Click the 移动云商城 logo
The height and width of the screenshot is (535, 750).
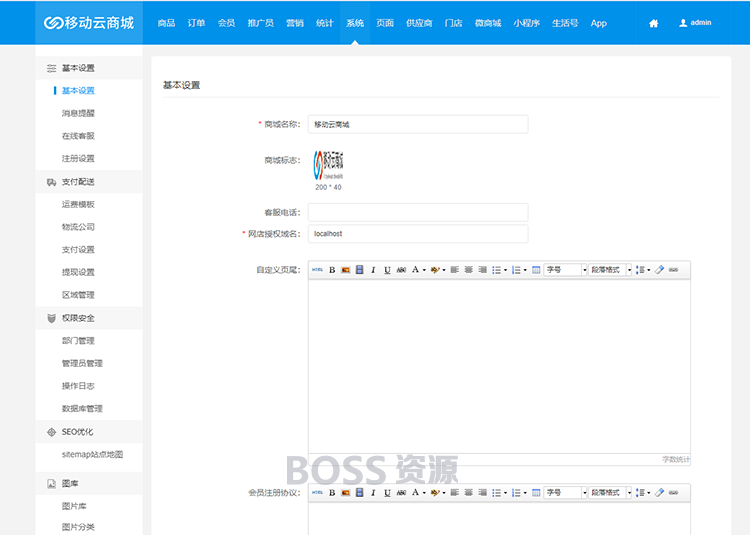tap(89, 23)
